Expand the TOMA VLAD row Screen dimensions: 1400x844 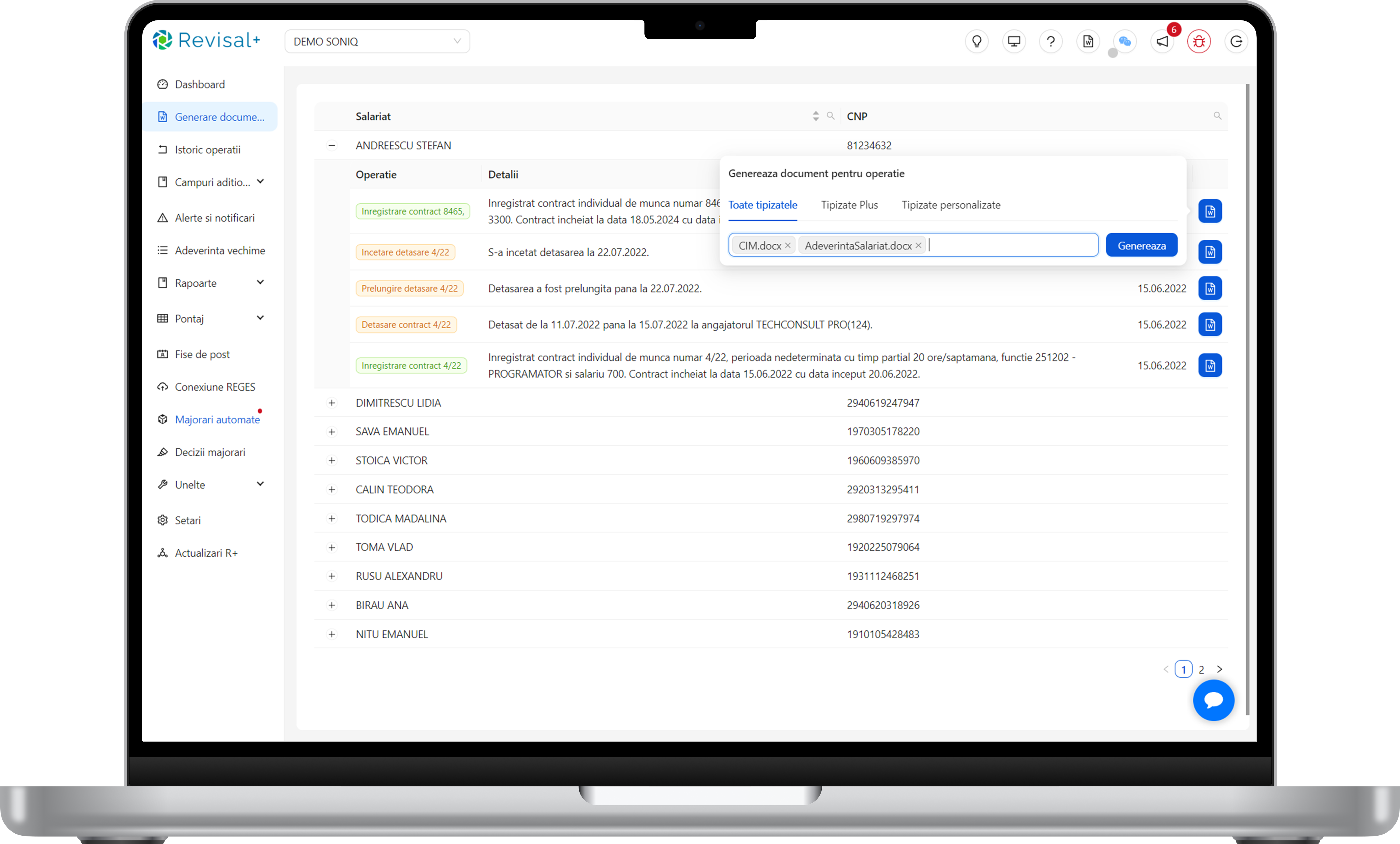[x=332, y=547]
